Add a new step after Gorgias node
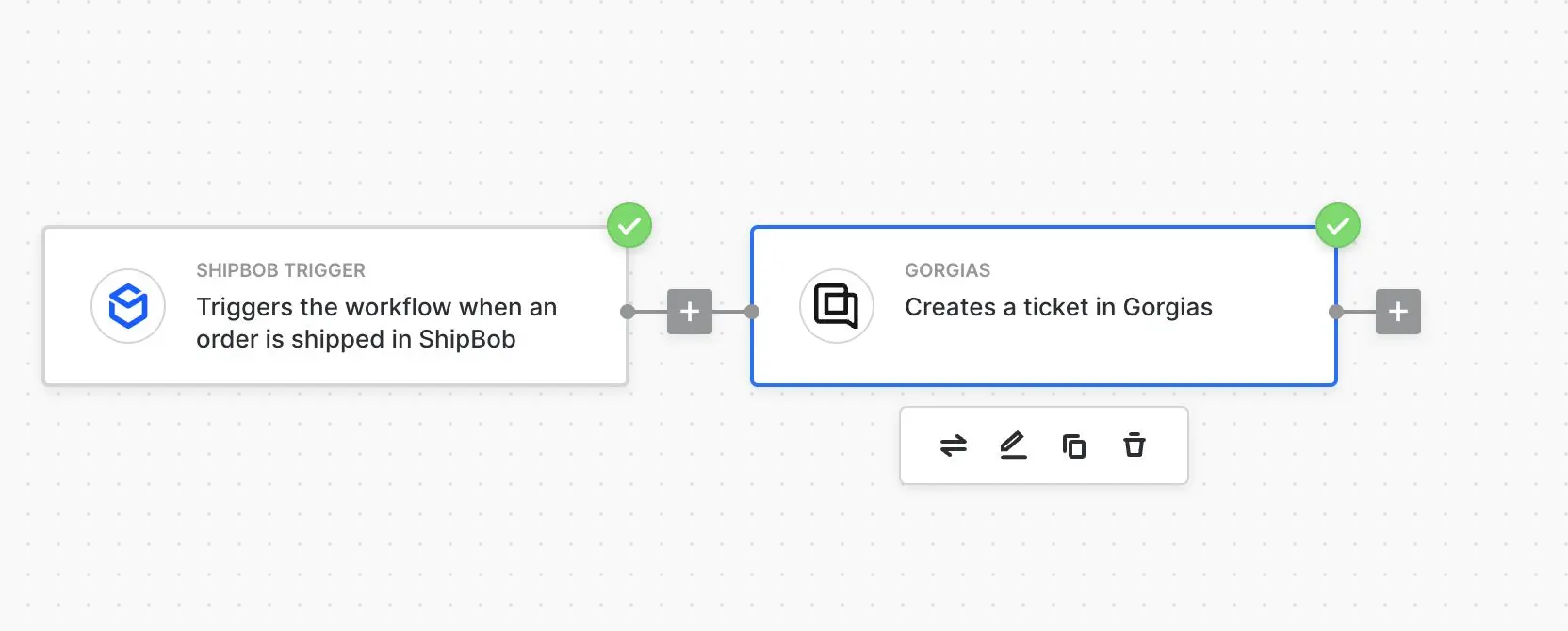 (1398, 312)
